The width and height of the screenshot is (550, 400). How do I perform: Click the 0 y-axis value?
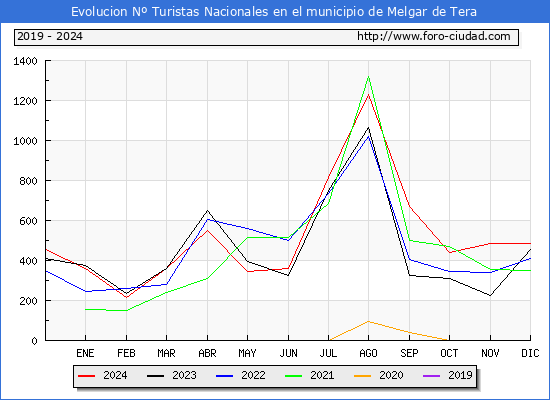tap(34, 341)
